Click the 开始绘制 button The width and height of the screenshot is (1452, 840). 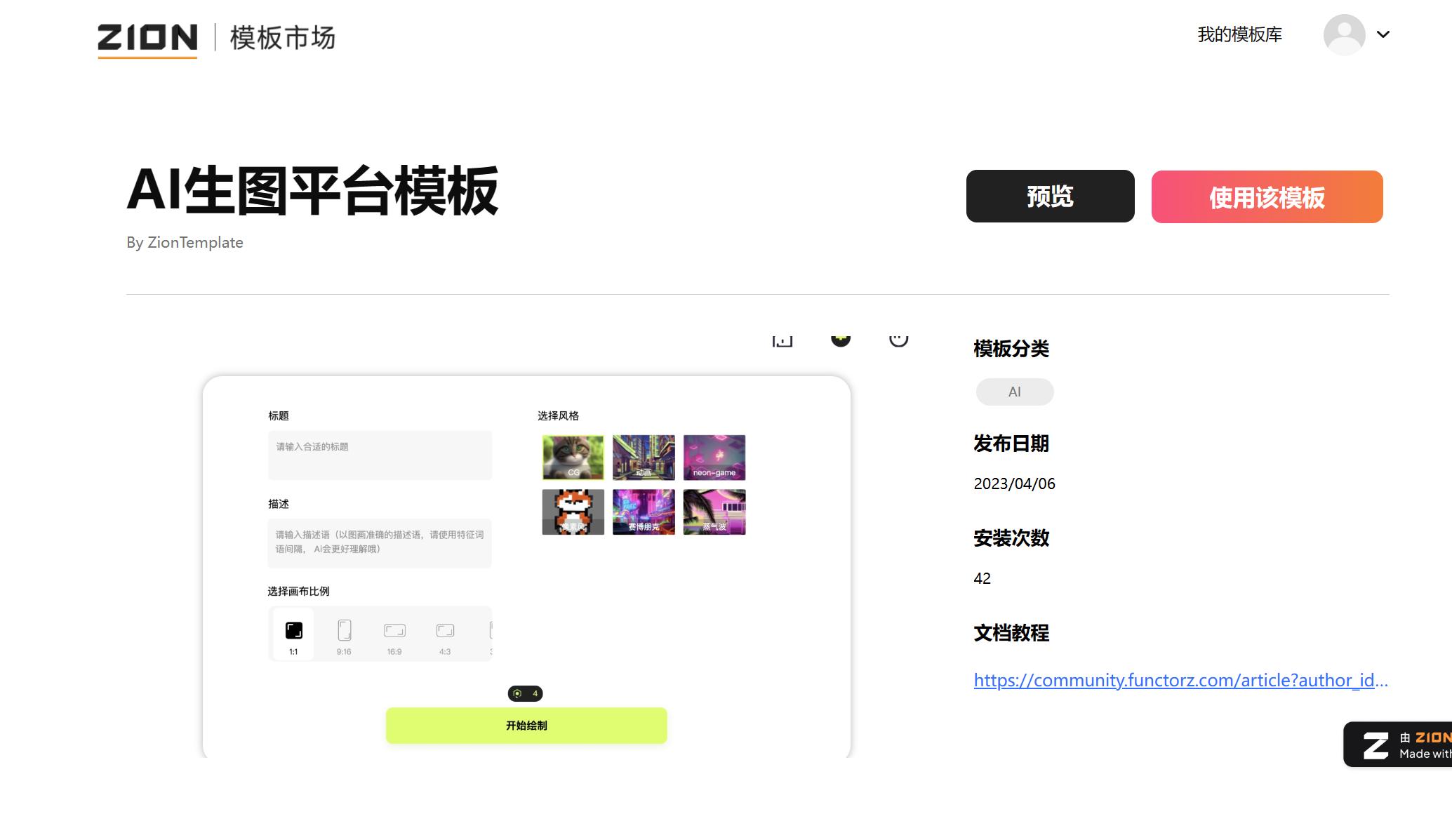coord(526,726)
